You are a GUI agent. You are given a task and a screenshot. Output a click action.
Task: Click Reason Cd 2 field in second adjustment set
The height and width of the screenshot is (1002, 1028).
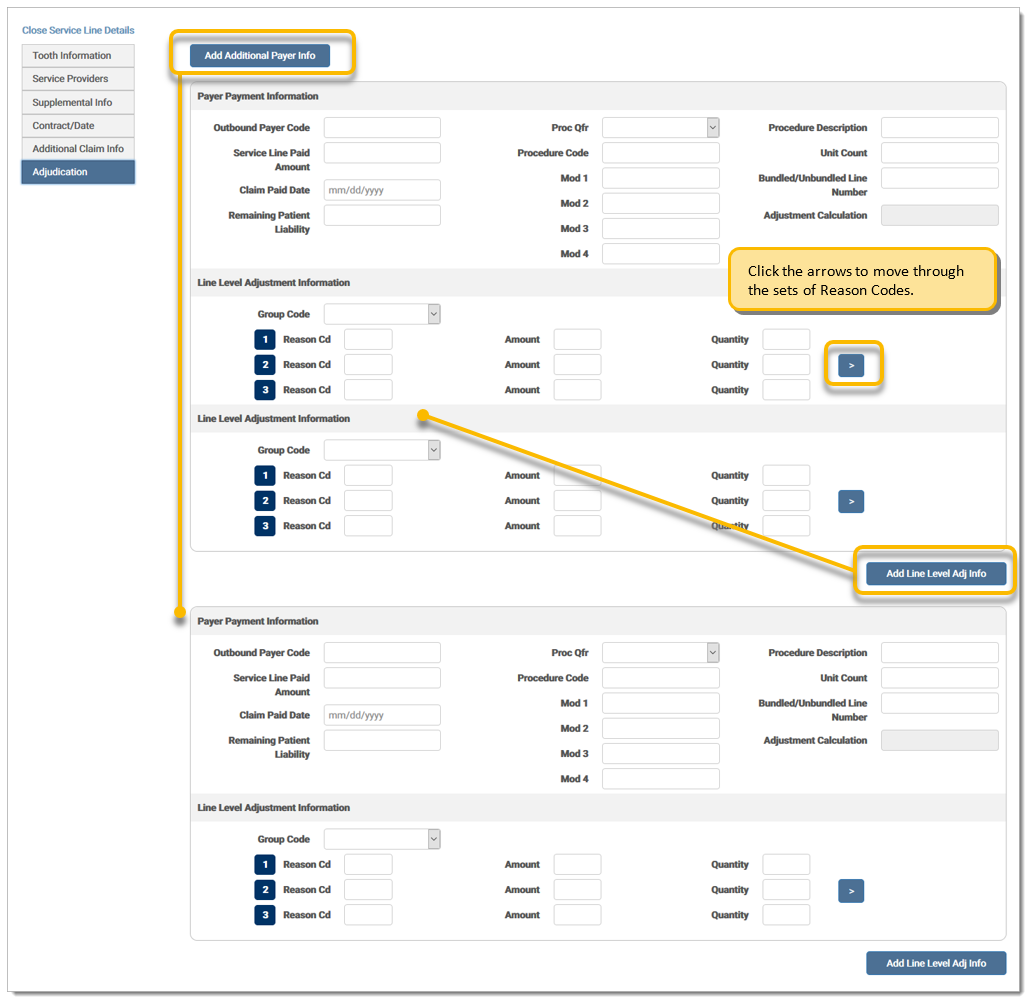point(368,500)
